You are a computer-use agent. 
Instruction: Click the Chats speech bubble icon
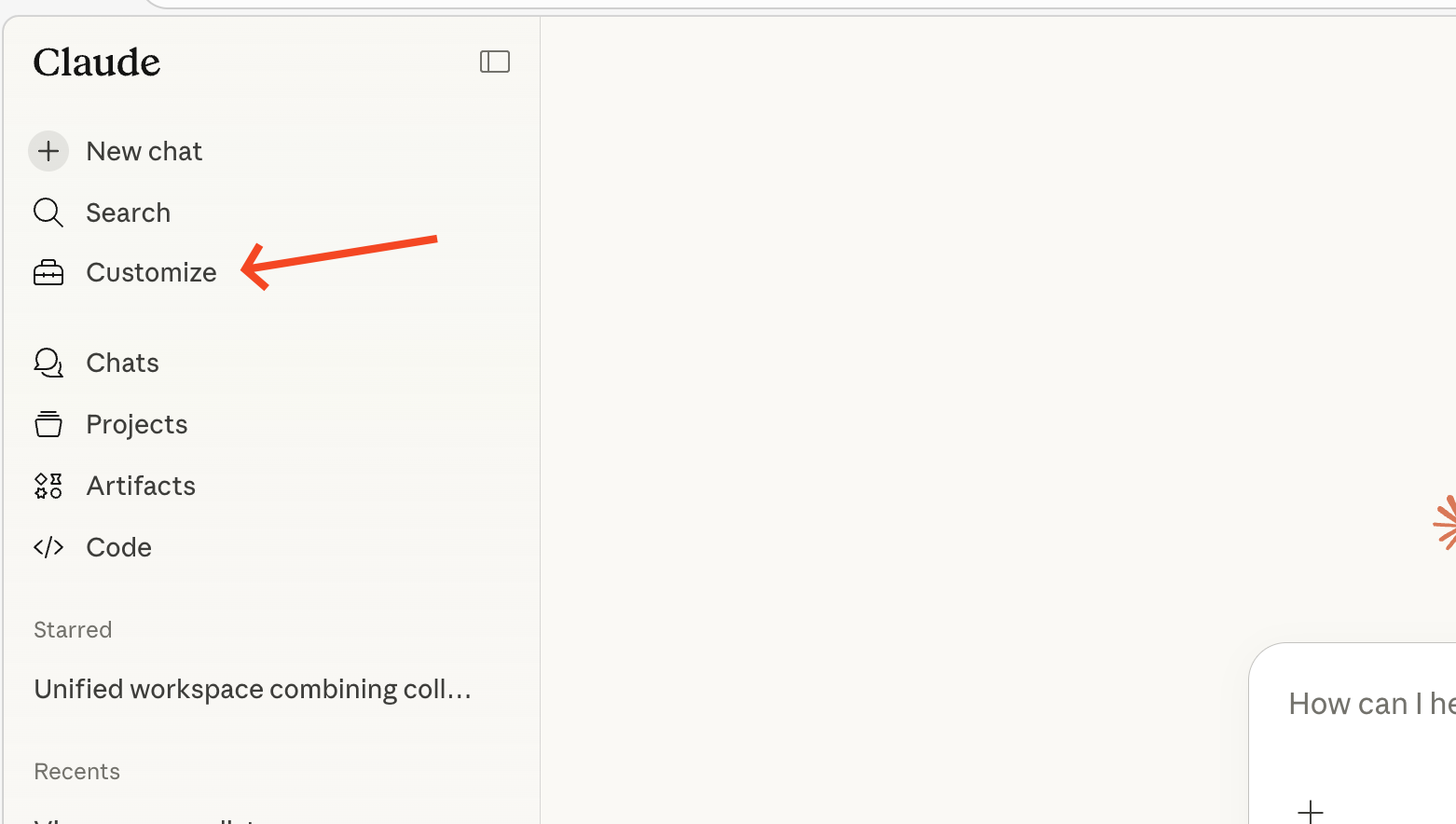click(x=48, y=363)
